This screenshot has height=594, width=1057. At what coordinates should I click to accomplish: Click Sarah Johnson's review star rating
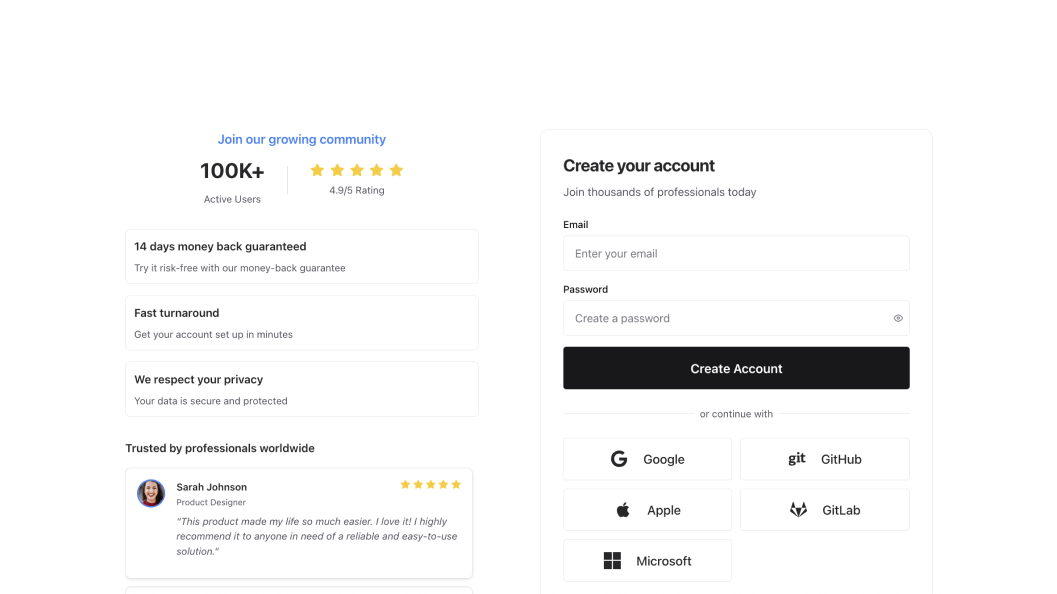430,484
